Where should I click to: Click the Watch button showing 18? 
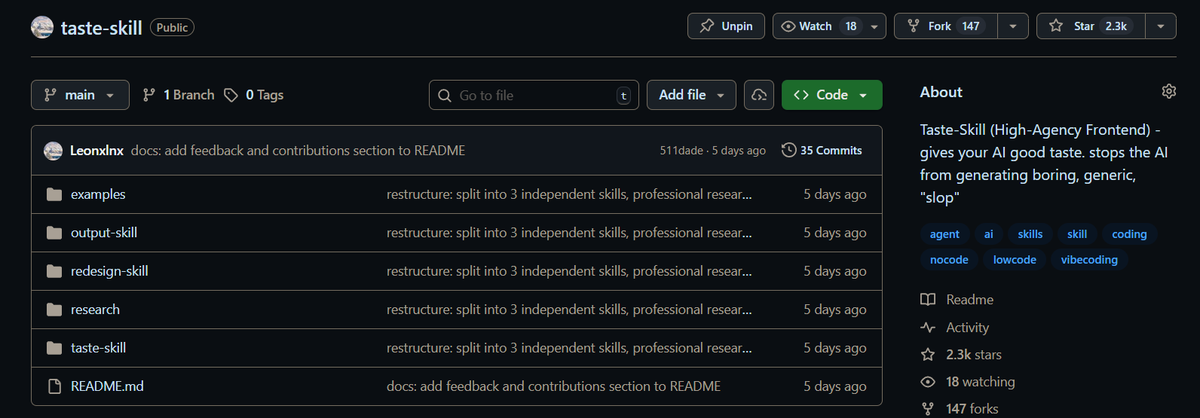click(818, 26)
